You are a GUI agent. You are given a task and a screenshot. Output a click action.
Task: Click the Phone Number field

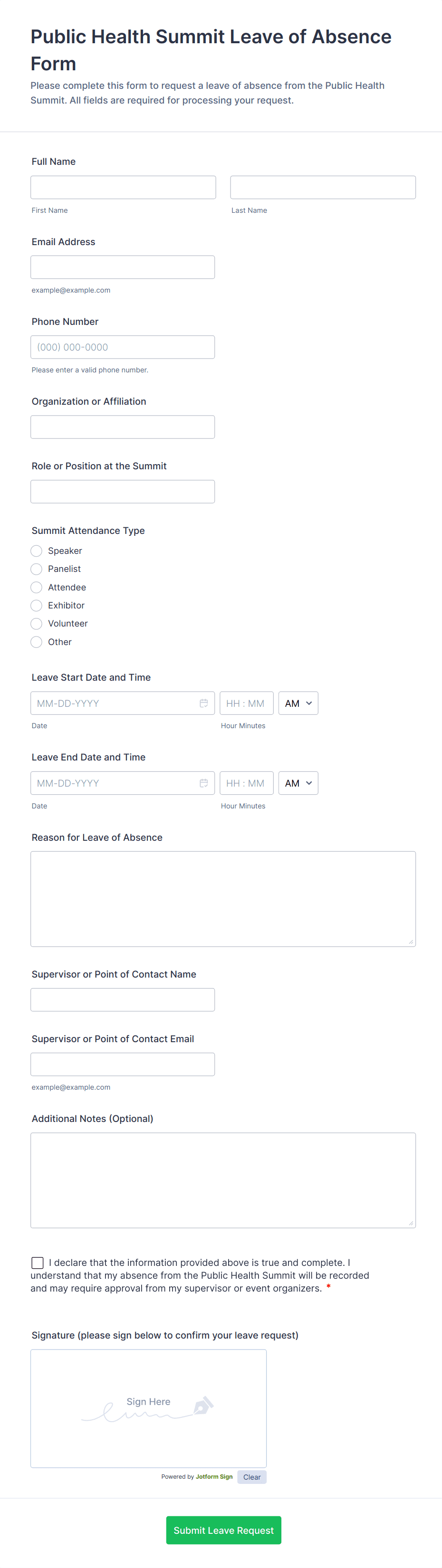click(122, 347)
